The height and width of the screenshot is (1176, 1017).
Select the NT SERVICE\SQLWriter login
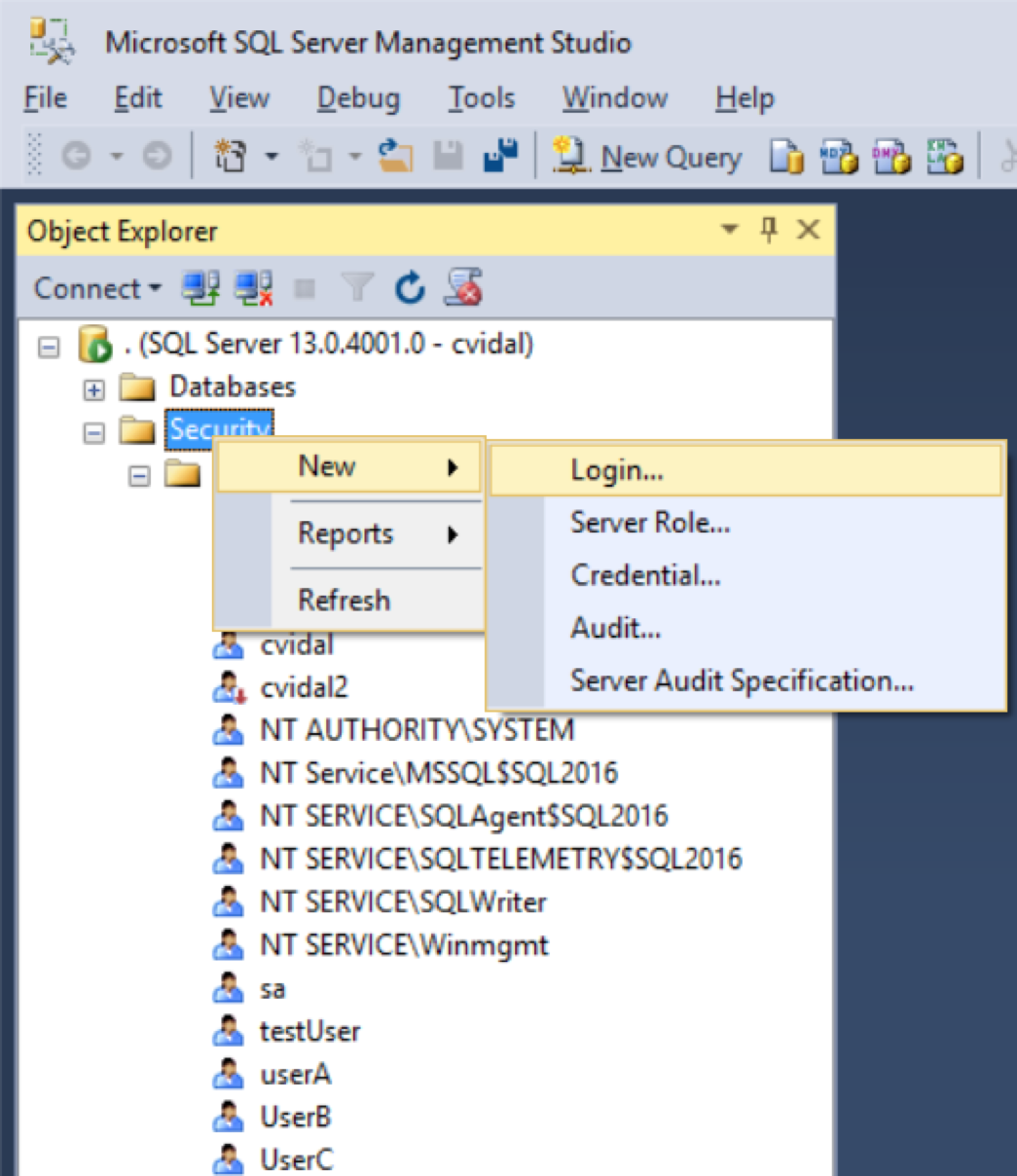[x=403, y=902]
